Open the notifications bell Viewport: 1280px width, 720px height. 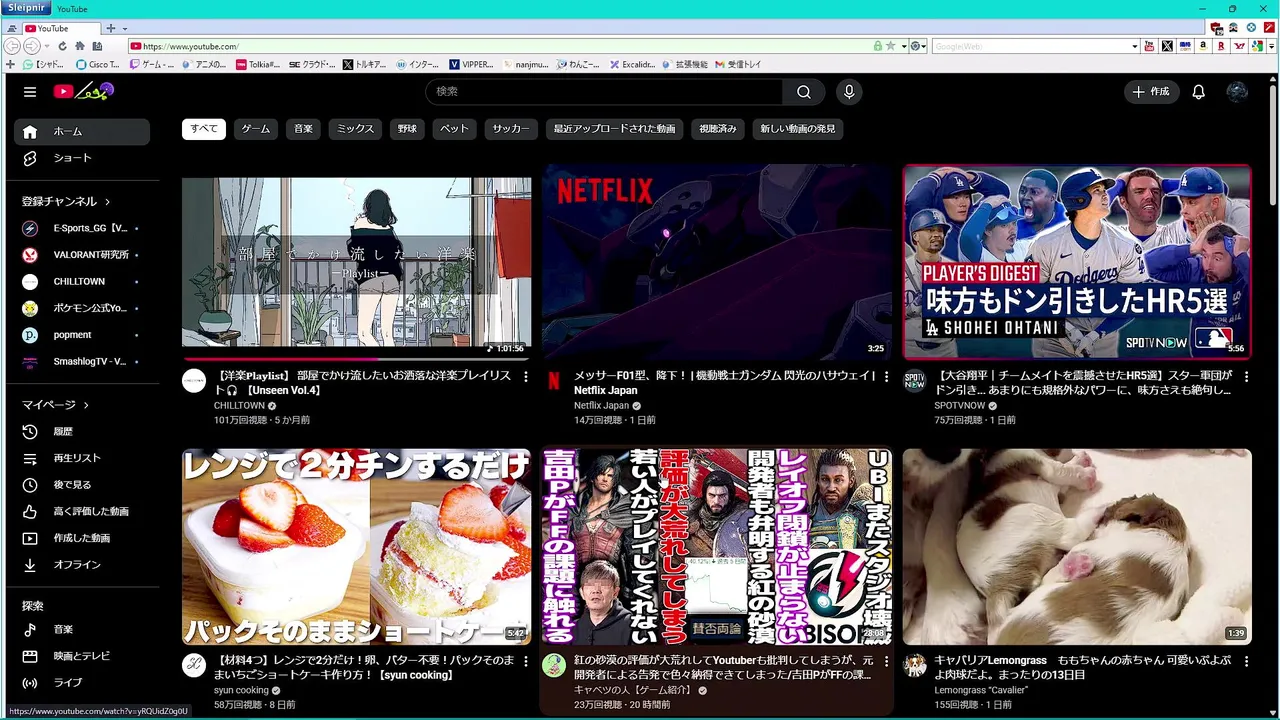(x=1198, y=92)
